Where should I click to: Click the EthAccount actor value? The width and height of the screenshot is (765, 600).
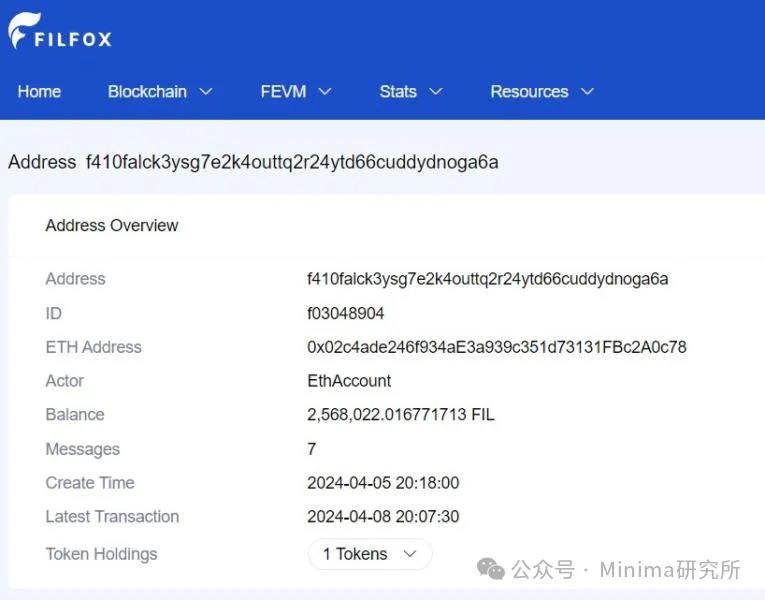(349, 381)
